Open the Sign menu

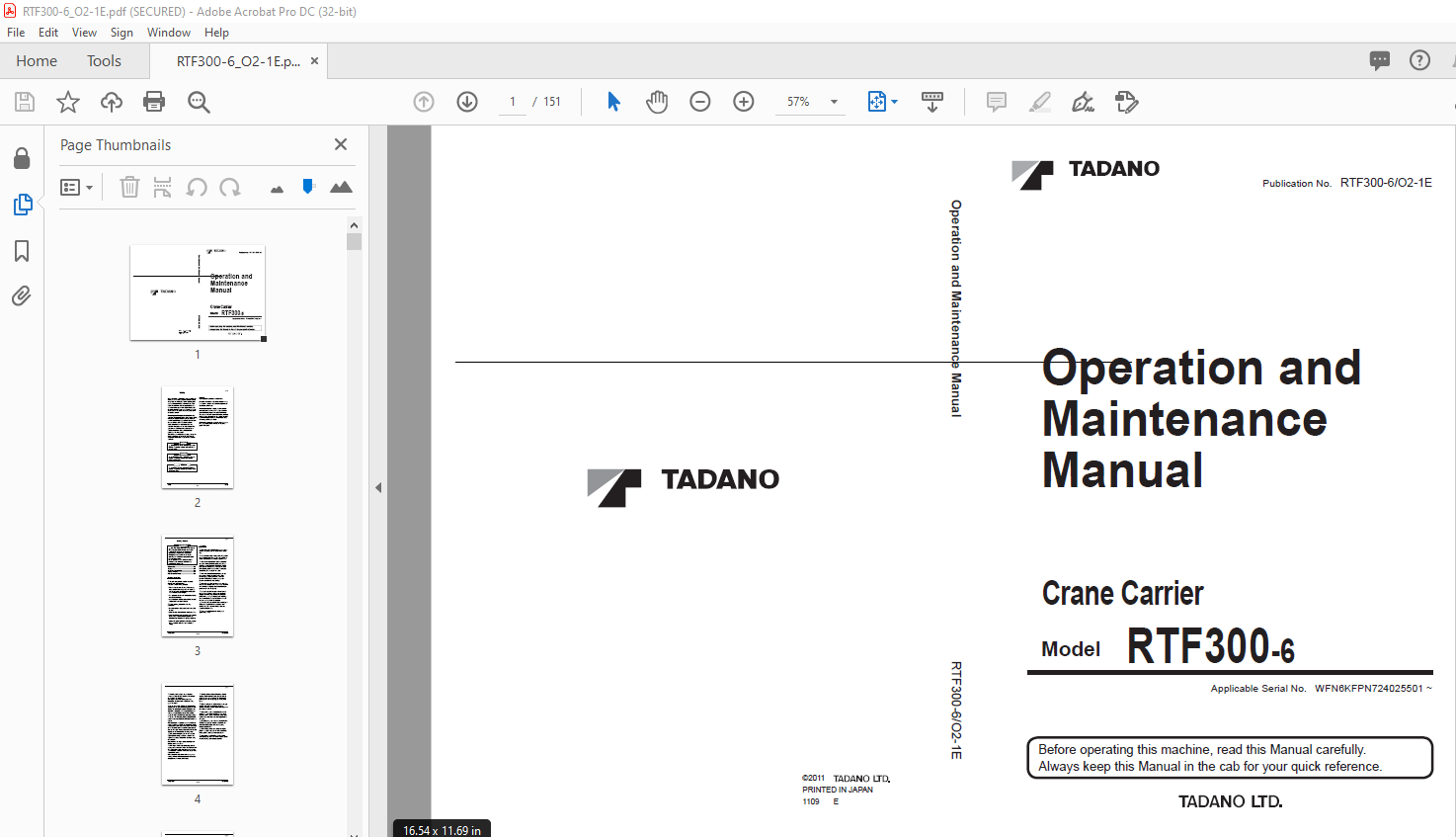(121, 33)
